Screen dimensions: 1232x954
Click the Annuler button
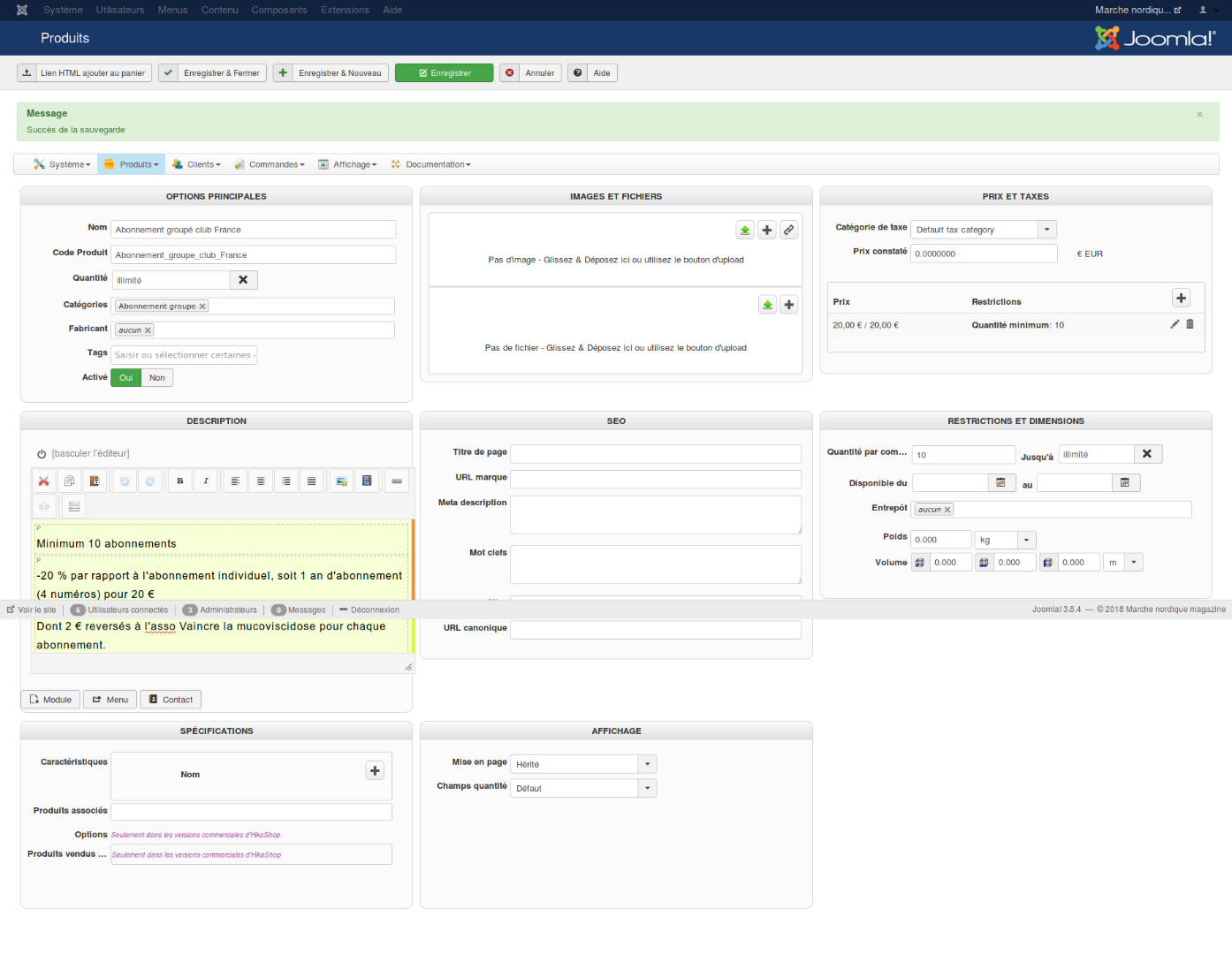(x=531, y=73)
